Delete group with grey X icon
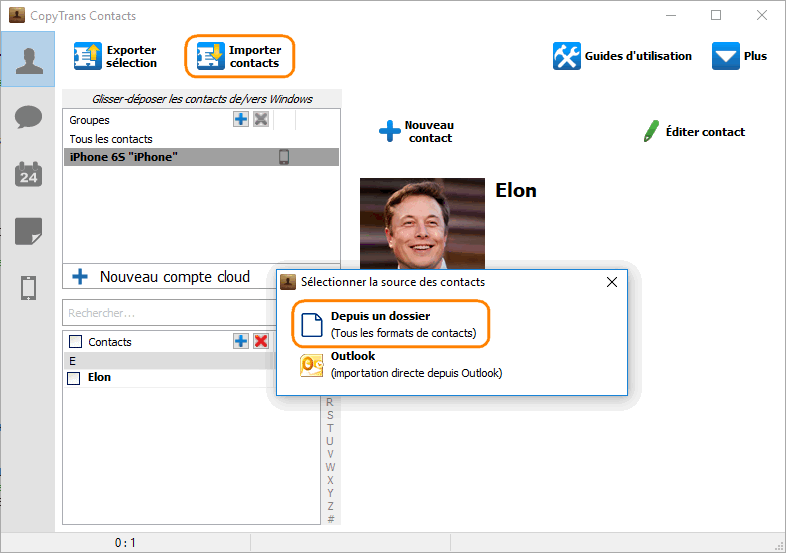Image resolution: width=786 pixels, height=553 pixels. coord(261,119)
